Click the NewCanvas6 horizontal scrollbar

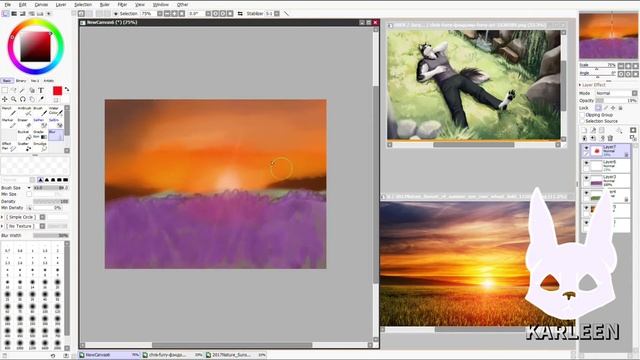pos(232,345)
